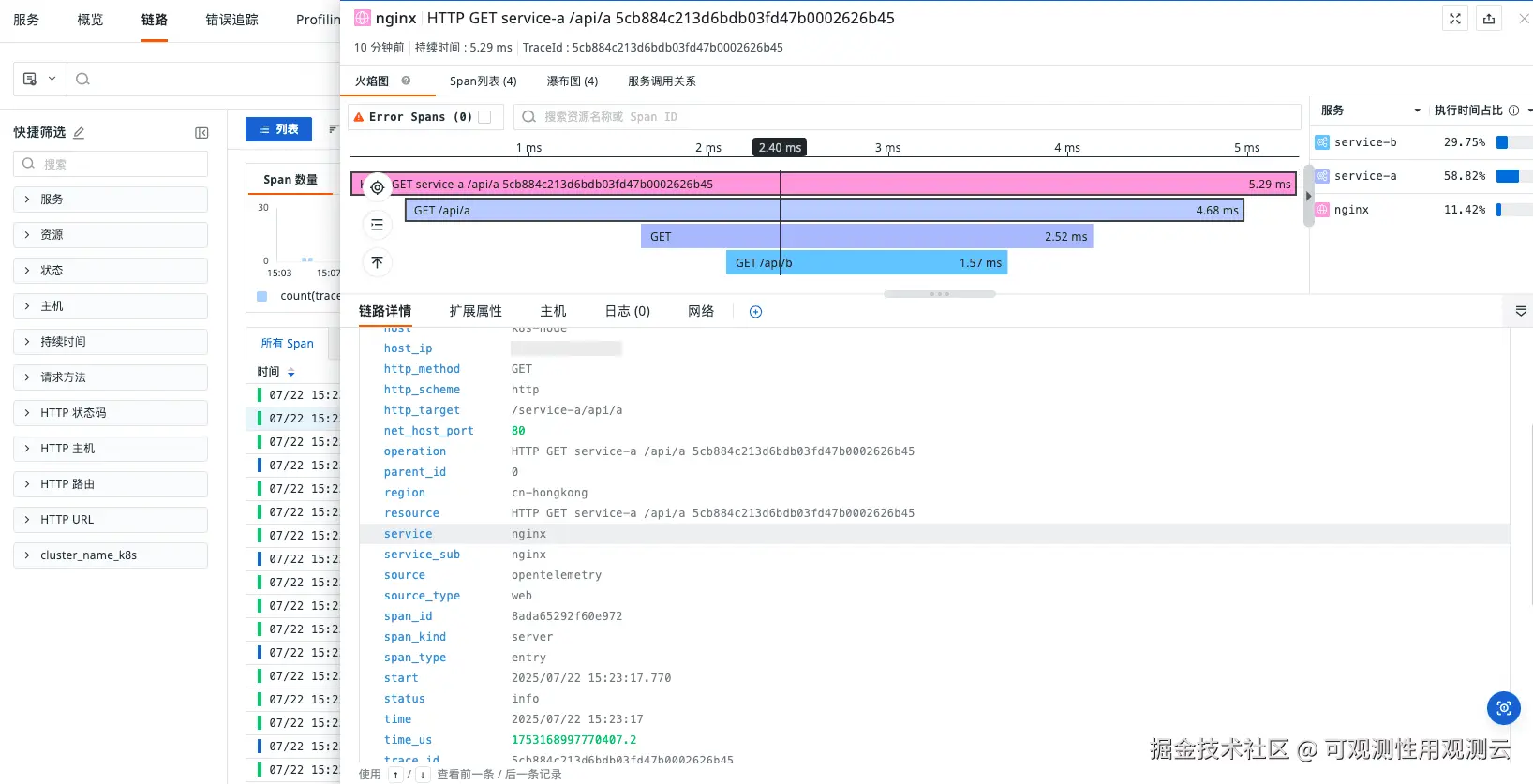Click the locate/target icon on the flame graph
The image size is (1533, 784).
(377, 187)
